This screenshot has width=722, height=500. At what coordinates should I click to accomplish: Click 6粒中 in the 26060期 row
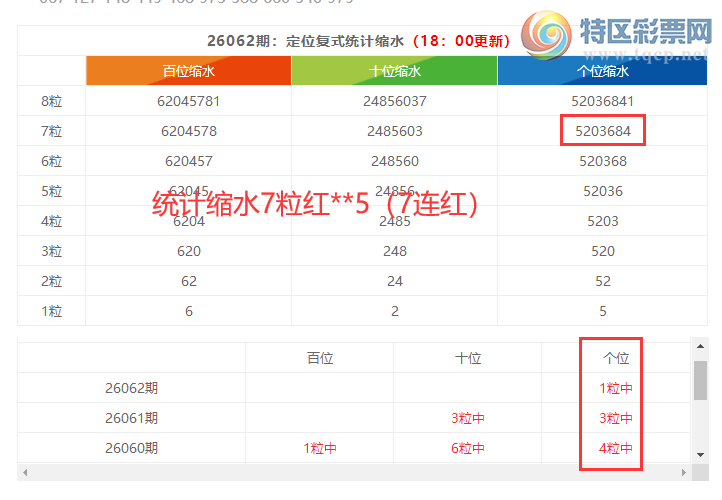pos(468,448)
